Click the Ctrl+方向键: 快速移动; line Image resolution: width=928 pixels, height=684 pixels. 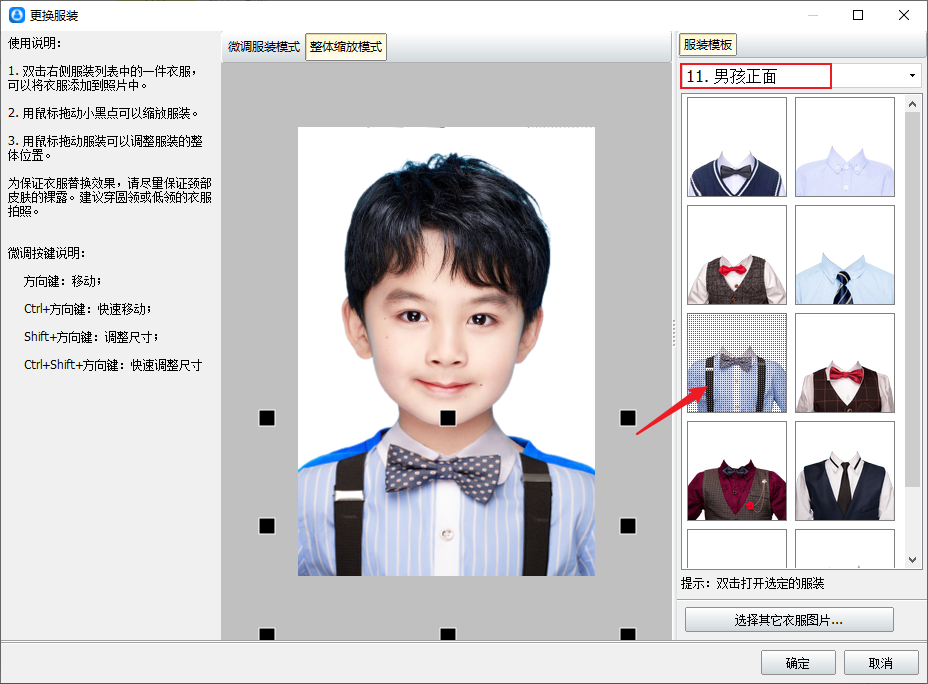(x=88, y=309)
